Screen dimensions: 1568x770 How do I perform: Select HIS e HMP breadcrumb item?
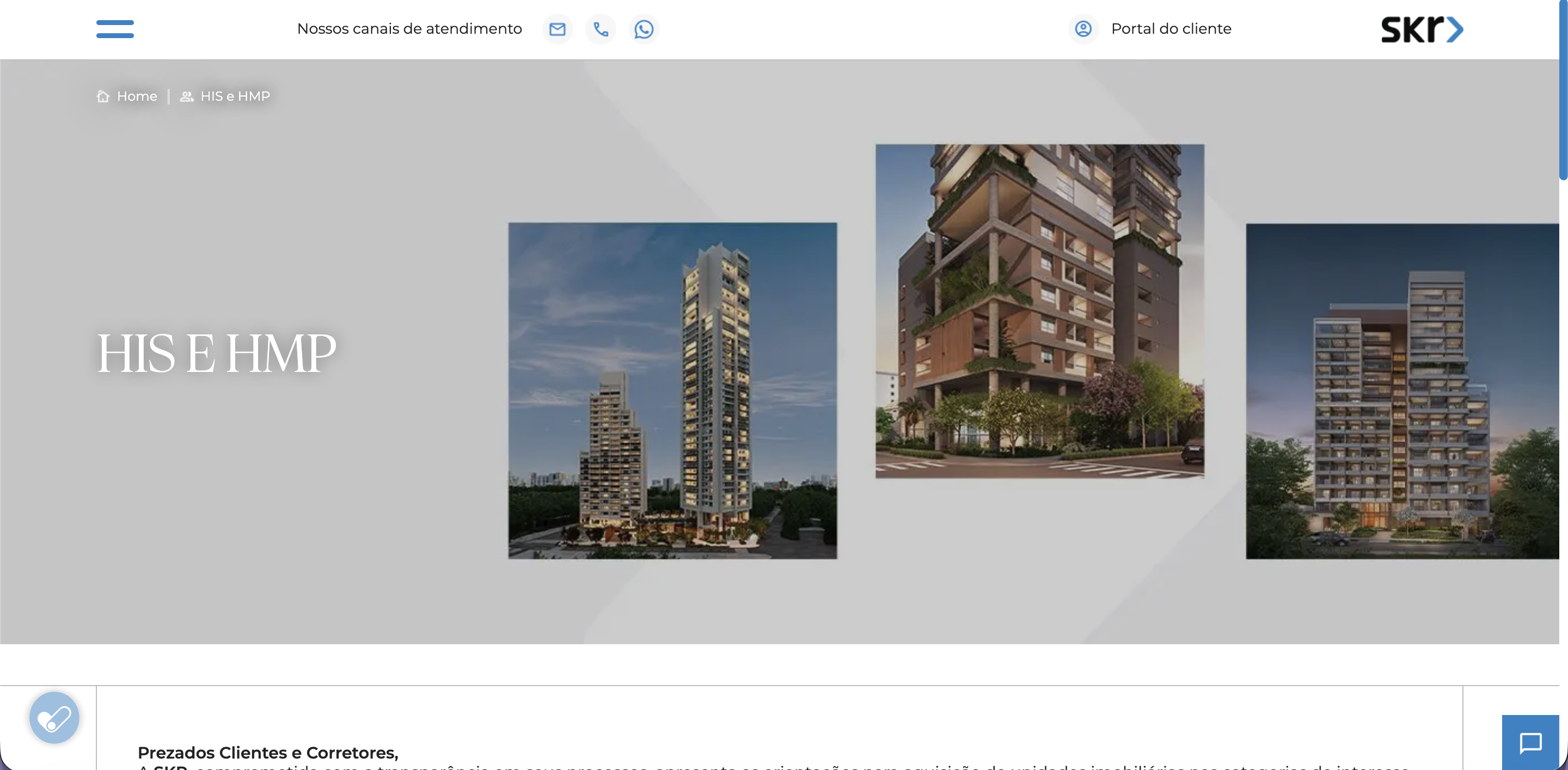pos(235,96)
